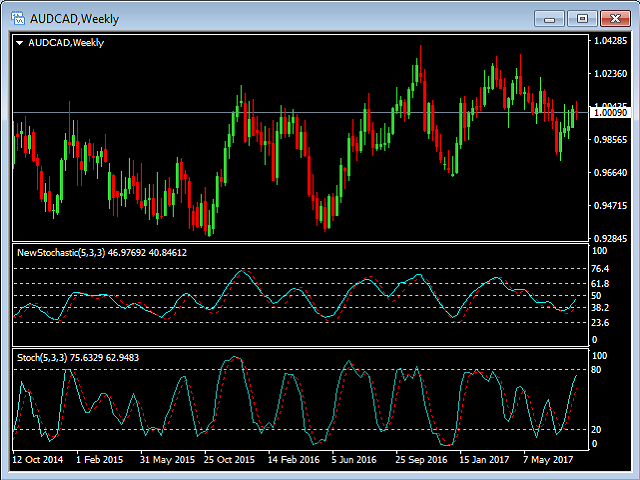Maximize the AUDCAD chart window
The width and height of the screenshot is (640, 480).
click(581, 17)
